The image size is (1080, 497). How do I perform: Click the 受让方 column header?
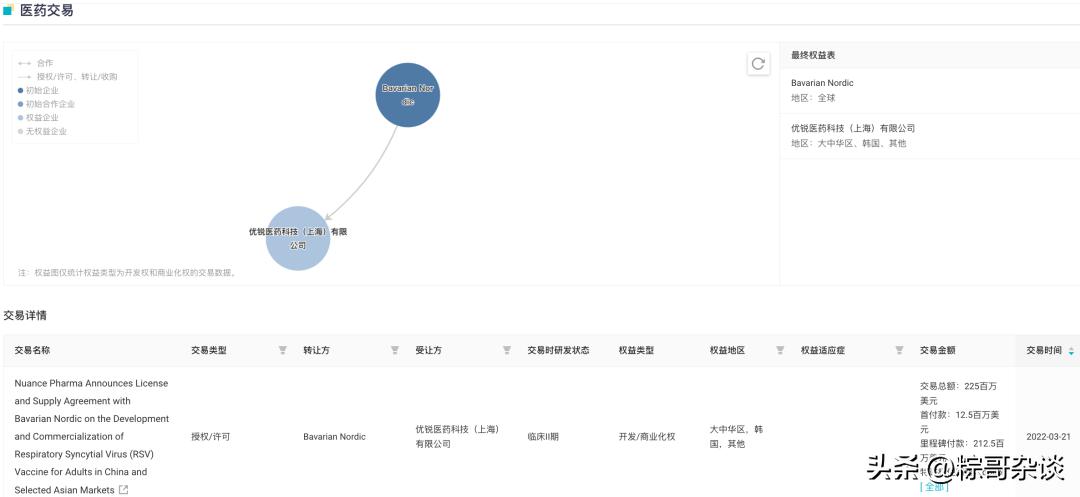tap(428, 350)
